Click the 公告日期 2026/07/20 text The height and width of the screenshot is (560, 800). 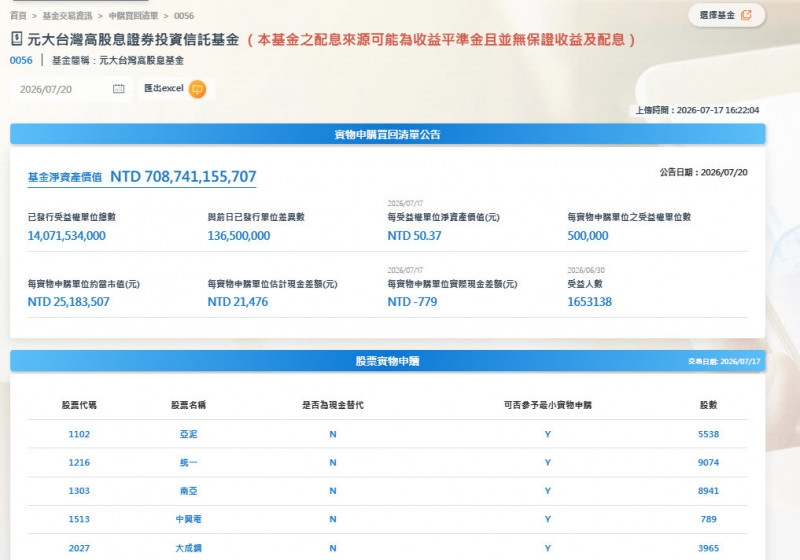point(704,172)
